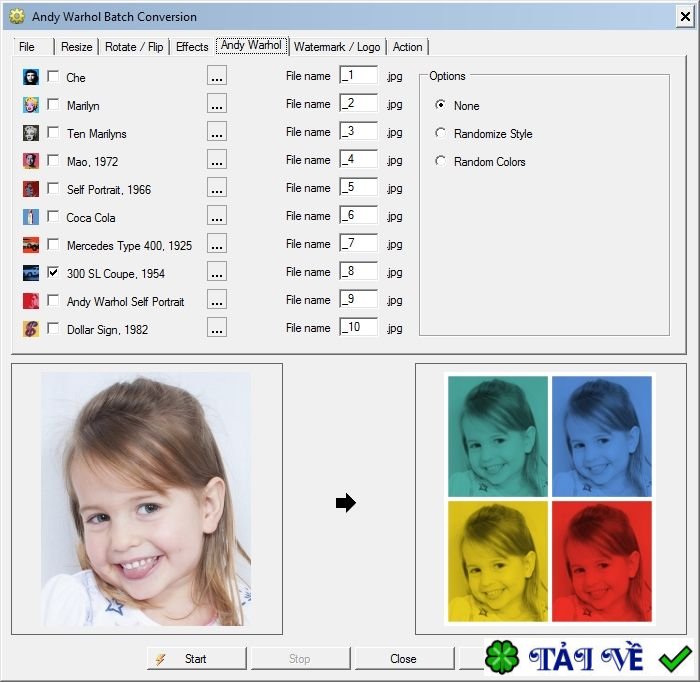Edit the file name field containing _10
700x682 pixels.
coord(358,327)
